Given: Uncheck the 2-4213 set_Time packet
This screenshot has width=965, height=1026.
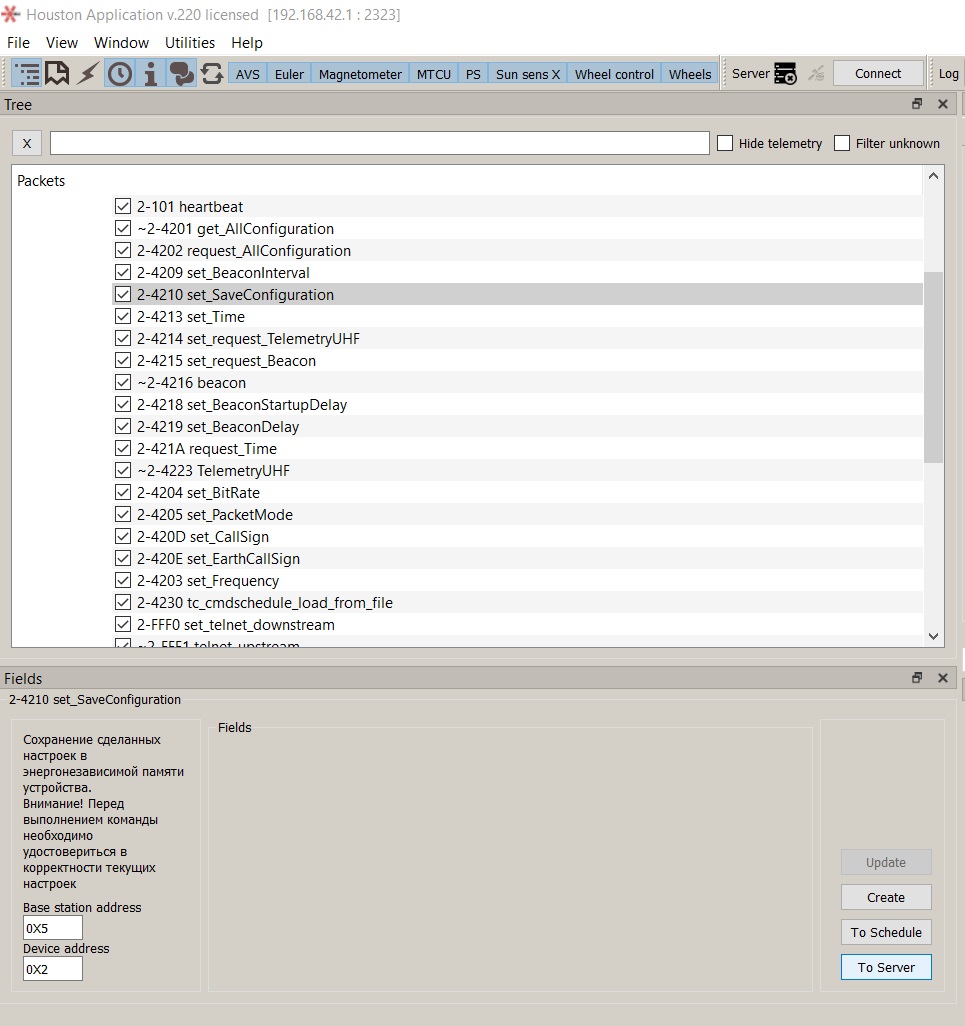Looking at the screenshot, I should pyautogui.click(x=123, y=317).
